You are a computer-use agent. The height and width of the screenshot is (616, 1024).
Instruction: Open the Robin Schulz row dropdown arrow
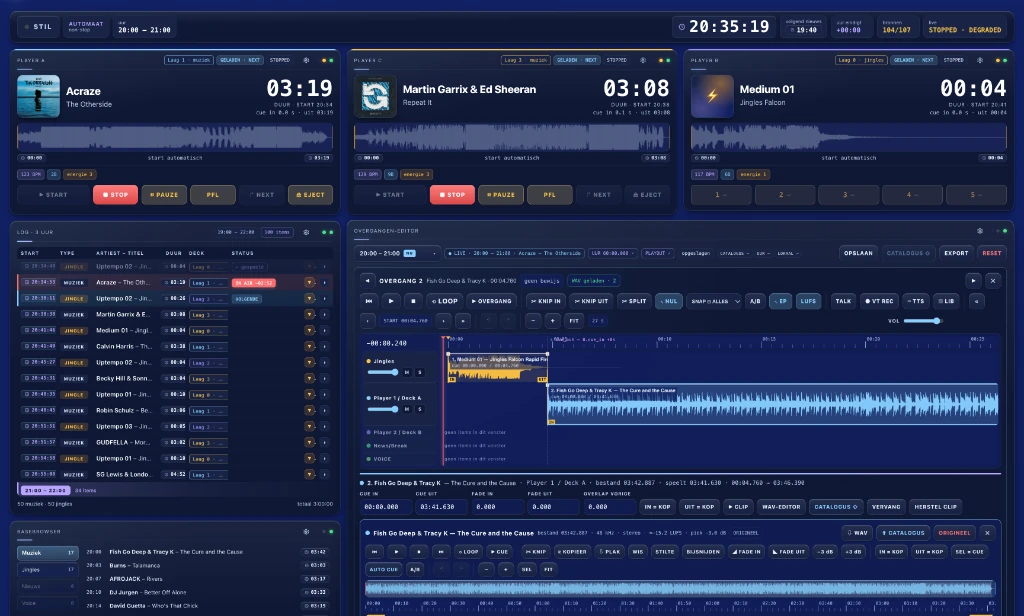[x=310, y=410]
